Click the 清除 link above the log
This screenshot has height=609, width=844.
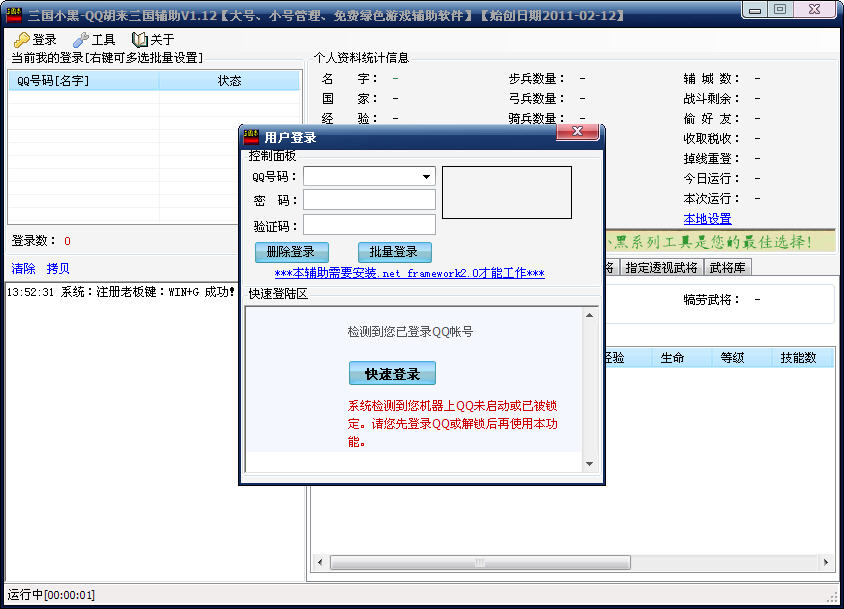[x=23, y=268]
